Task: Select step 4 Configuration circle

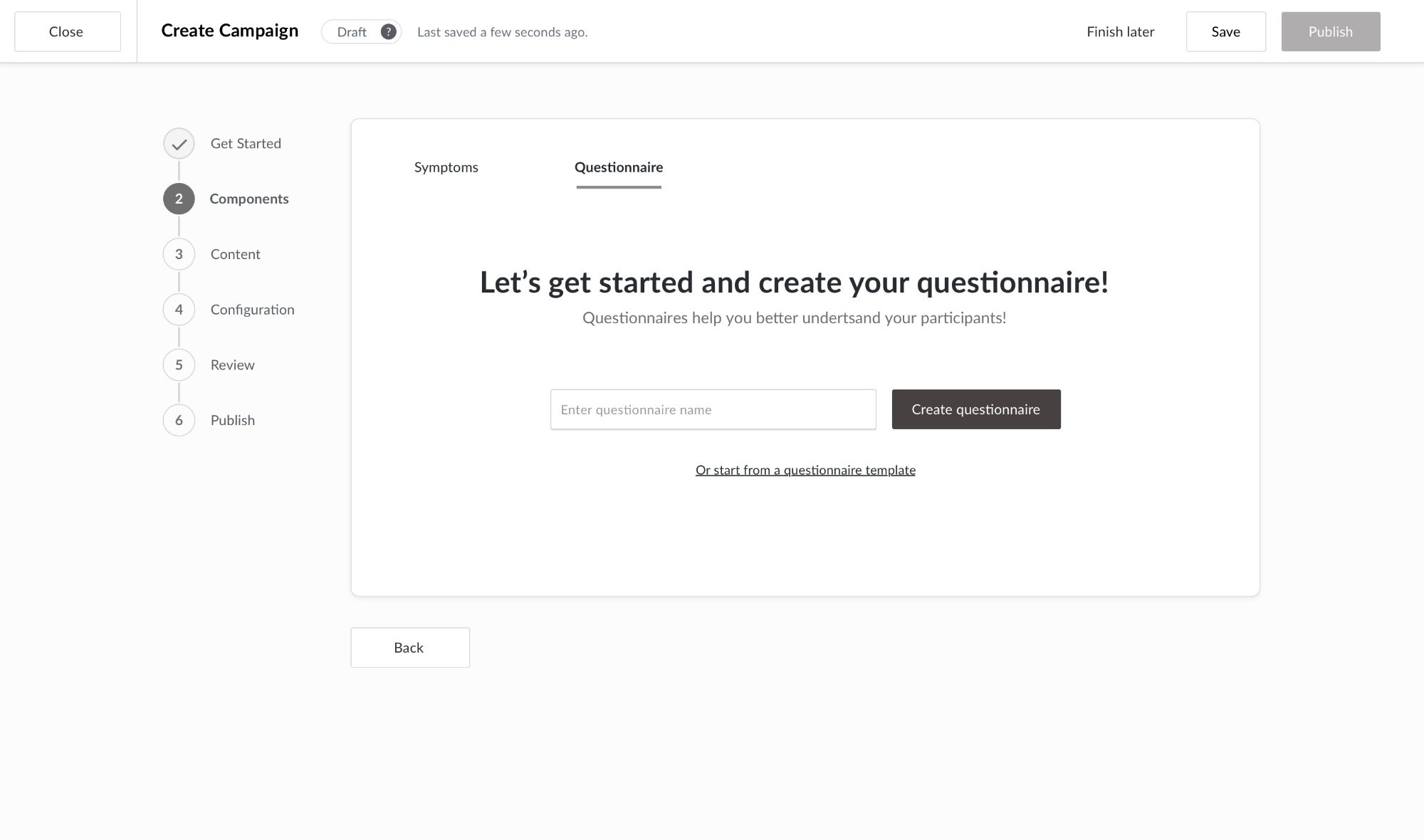Action: pos(179,309)
